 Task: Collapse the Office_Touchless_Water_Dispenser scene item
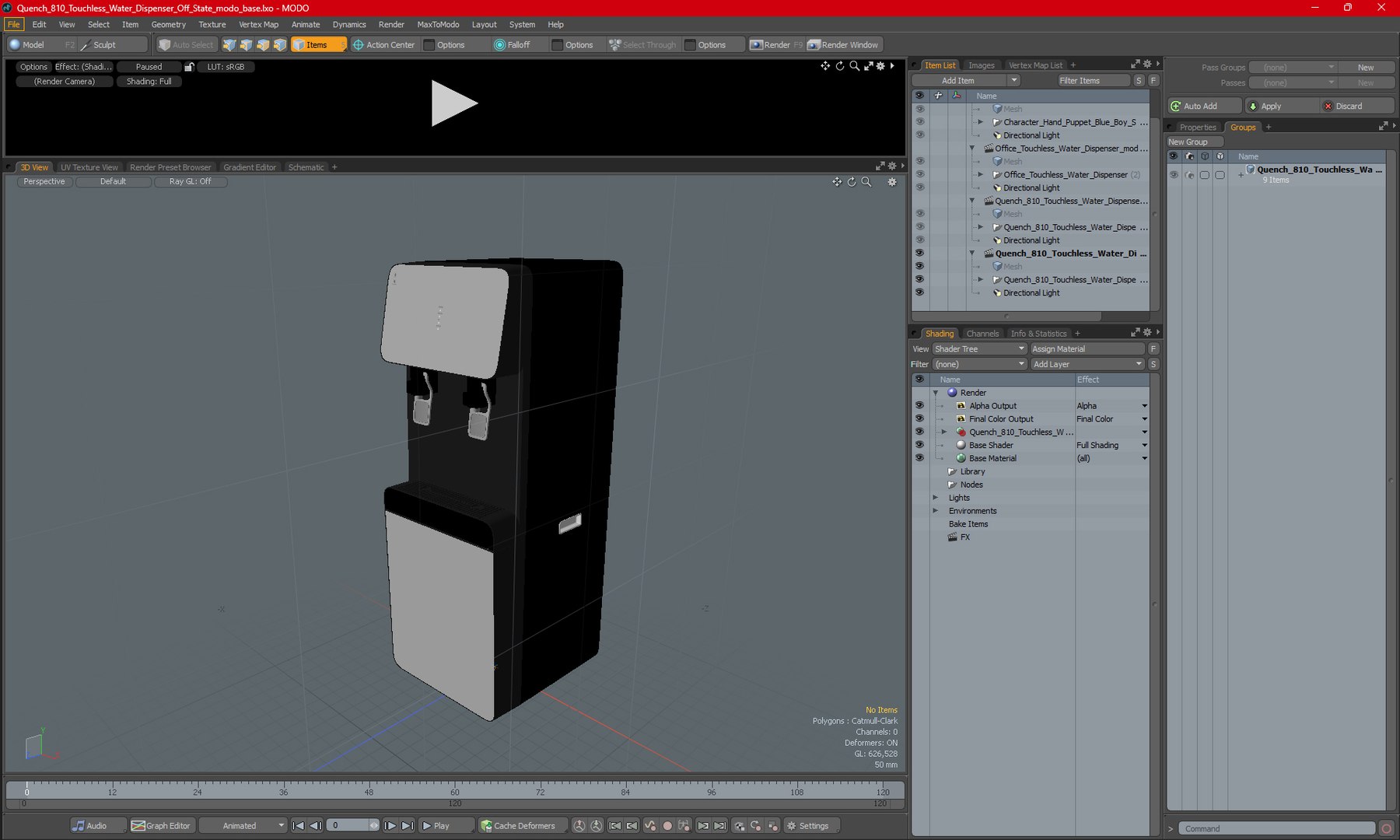(971, 149)
